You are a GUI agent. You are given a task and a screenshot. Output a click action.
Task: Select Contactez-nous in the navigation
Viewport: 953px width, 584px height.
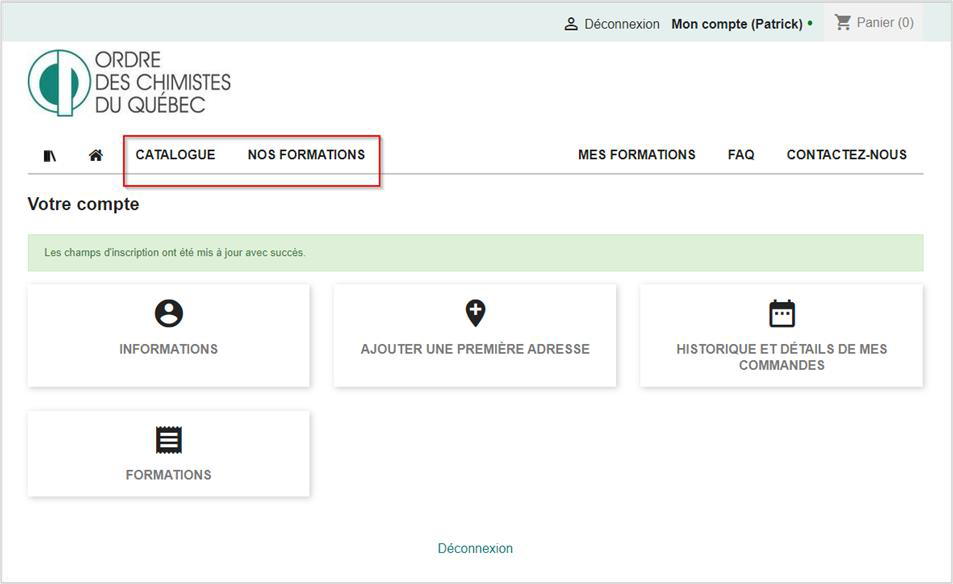coord(846,155)
